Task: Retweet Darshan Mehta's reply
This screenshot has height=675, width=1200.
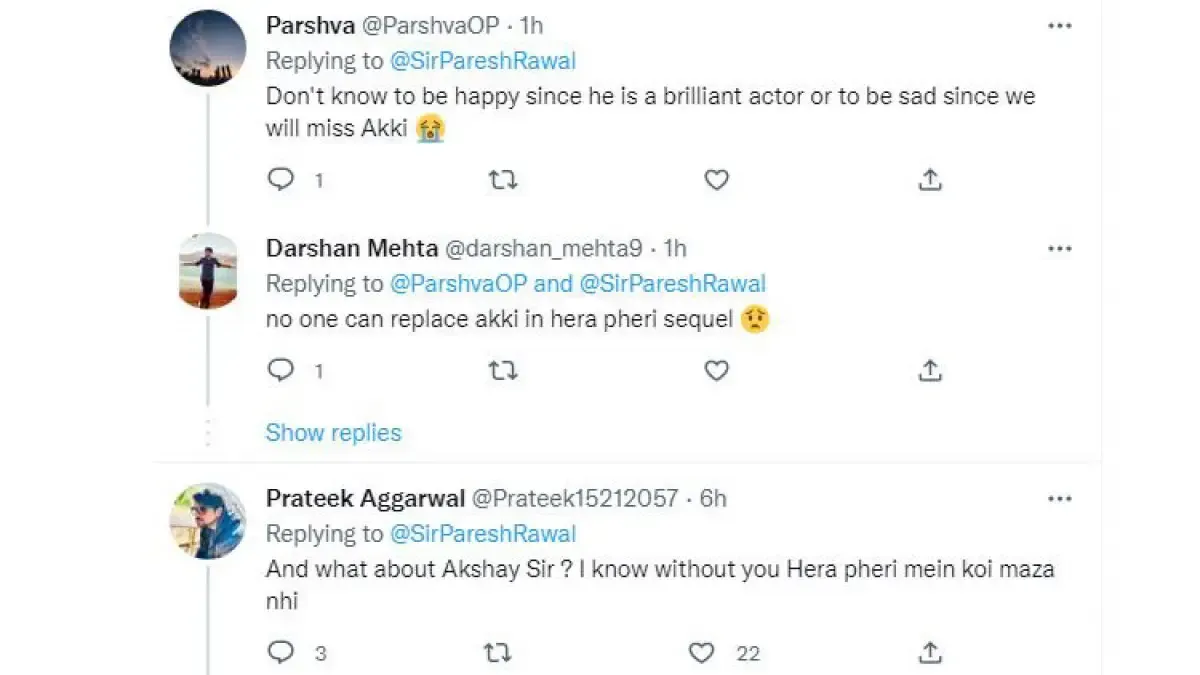Action: tap(502, 371)
